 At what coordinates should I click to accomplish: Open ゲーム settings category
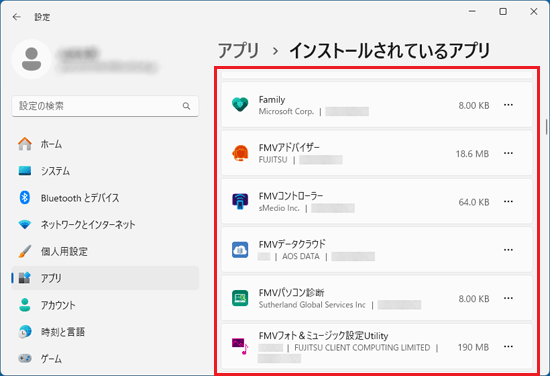point(105,358)
